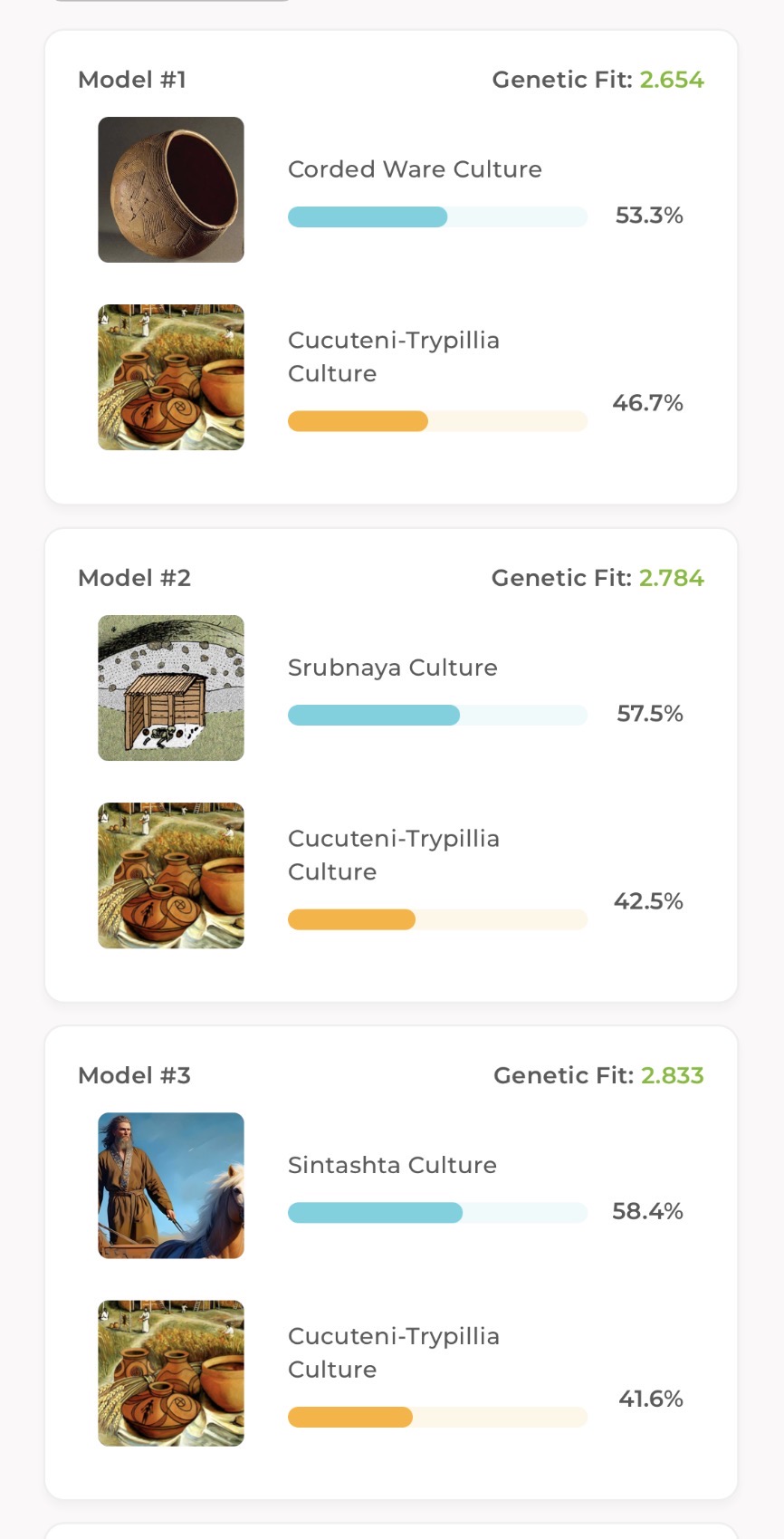Tap the Srubnaya Culture burial hut image
Image resolution: width=784 pixels, height=1539 pixels.
[x=171, y=688]
